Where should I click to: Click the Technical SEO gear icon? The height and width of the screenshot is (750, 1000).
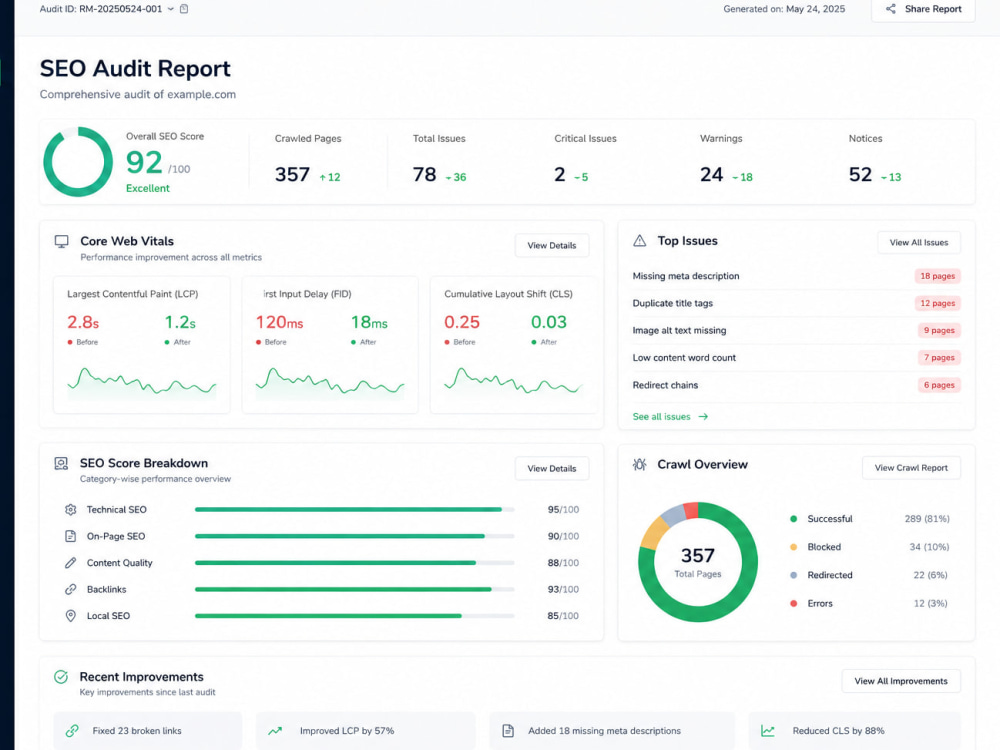(x=71, y=510)
